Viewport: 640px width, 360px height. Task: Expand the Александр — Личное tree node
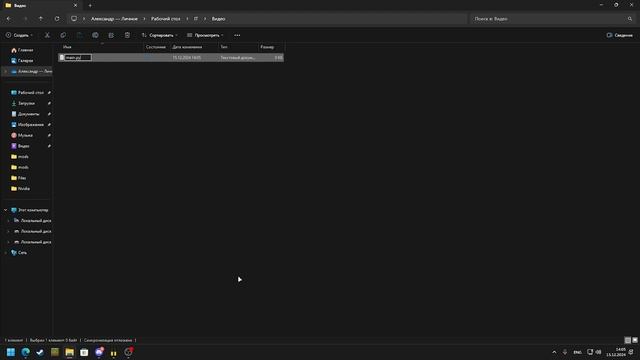(x=6, y=71)
